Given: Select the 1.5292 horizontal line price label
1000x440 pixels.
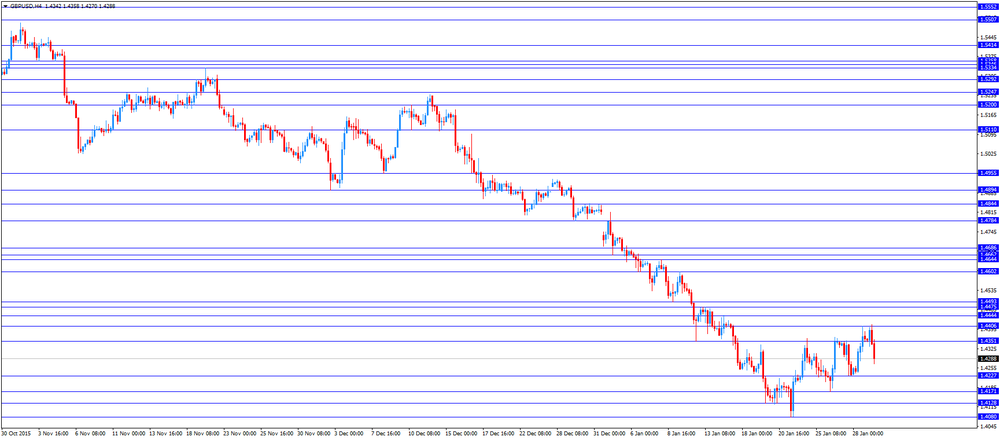Looking at the screenshot, I should click(x=988, y=80).
